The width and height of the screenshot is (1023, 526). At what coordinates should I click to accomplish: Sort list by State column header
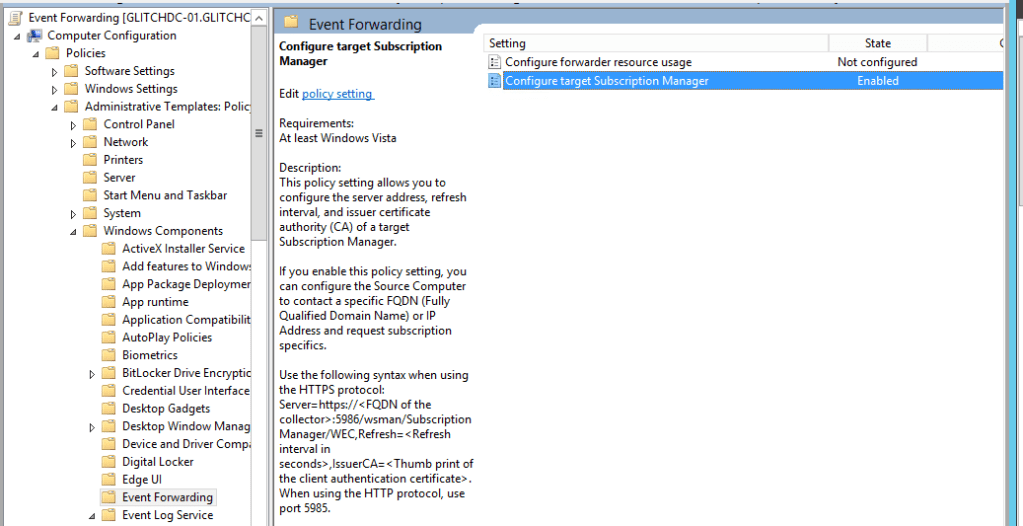point(877,43)
